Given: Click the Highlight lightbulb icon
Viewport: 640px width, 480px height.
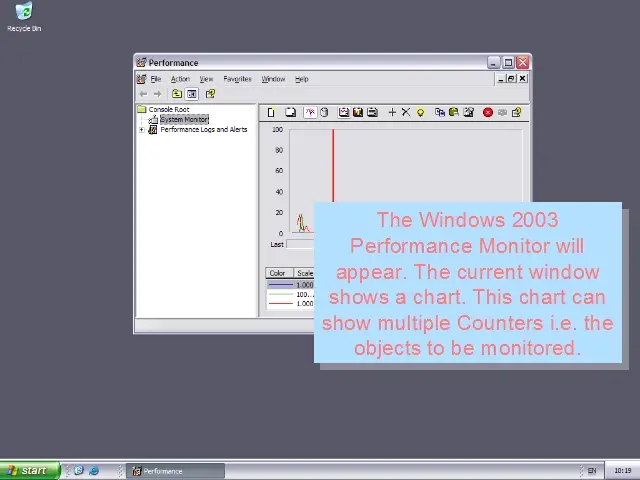Looking at the screenshot, I should tap(420, 112).
